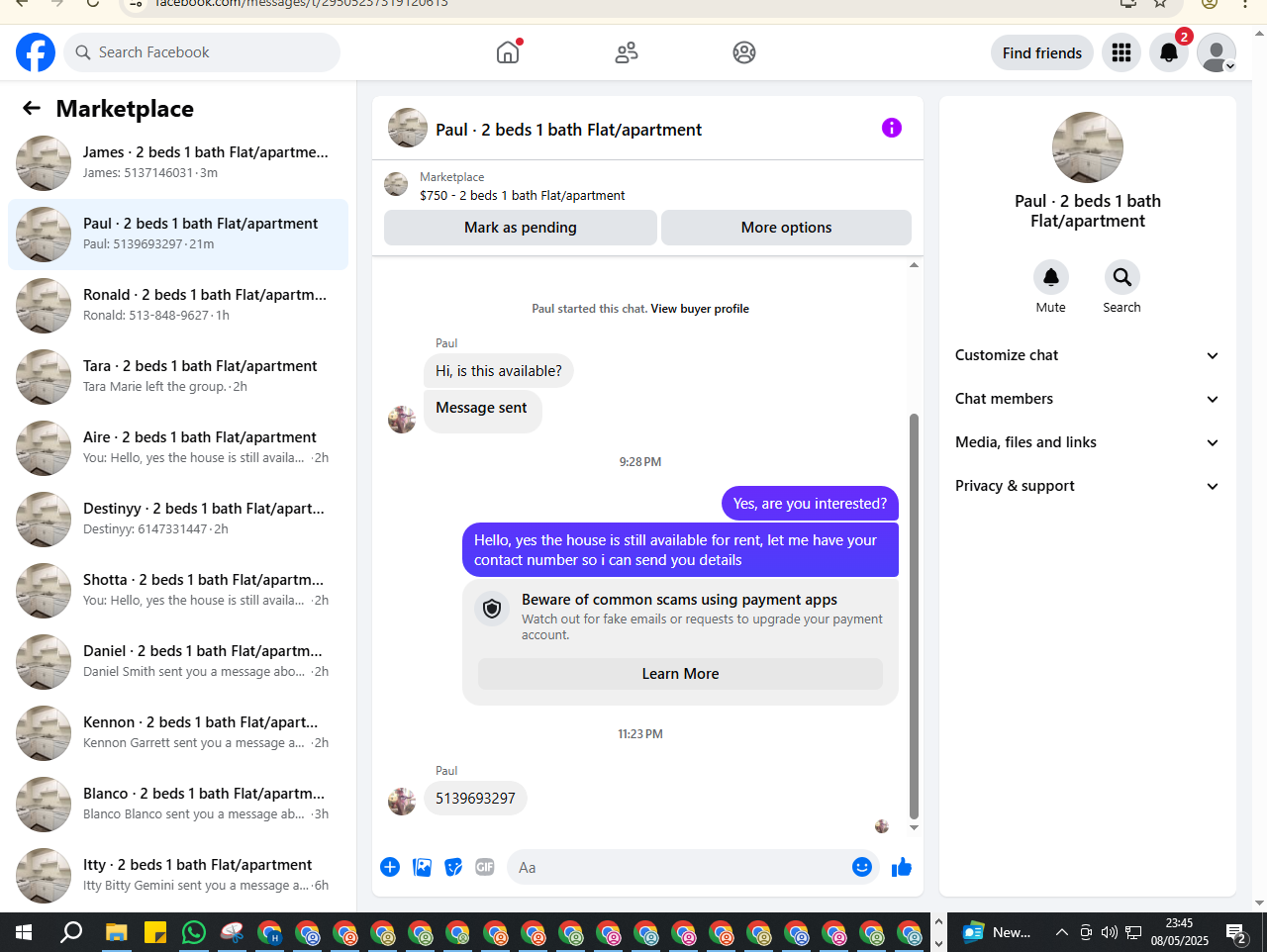Screen dimensions: 1267x952
Task: Select the Paul conversation in the list
Action: point(178,235)
